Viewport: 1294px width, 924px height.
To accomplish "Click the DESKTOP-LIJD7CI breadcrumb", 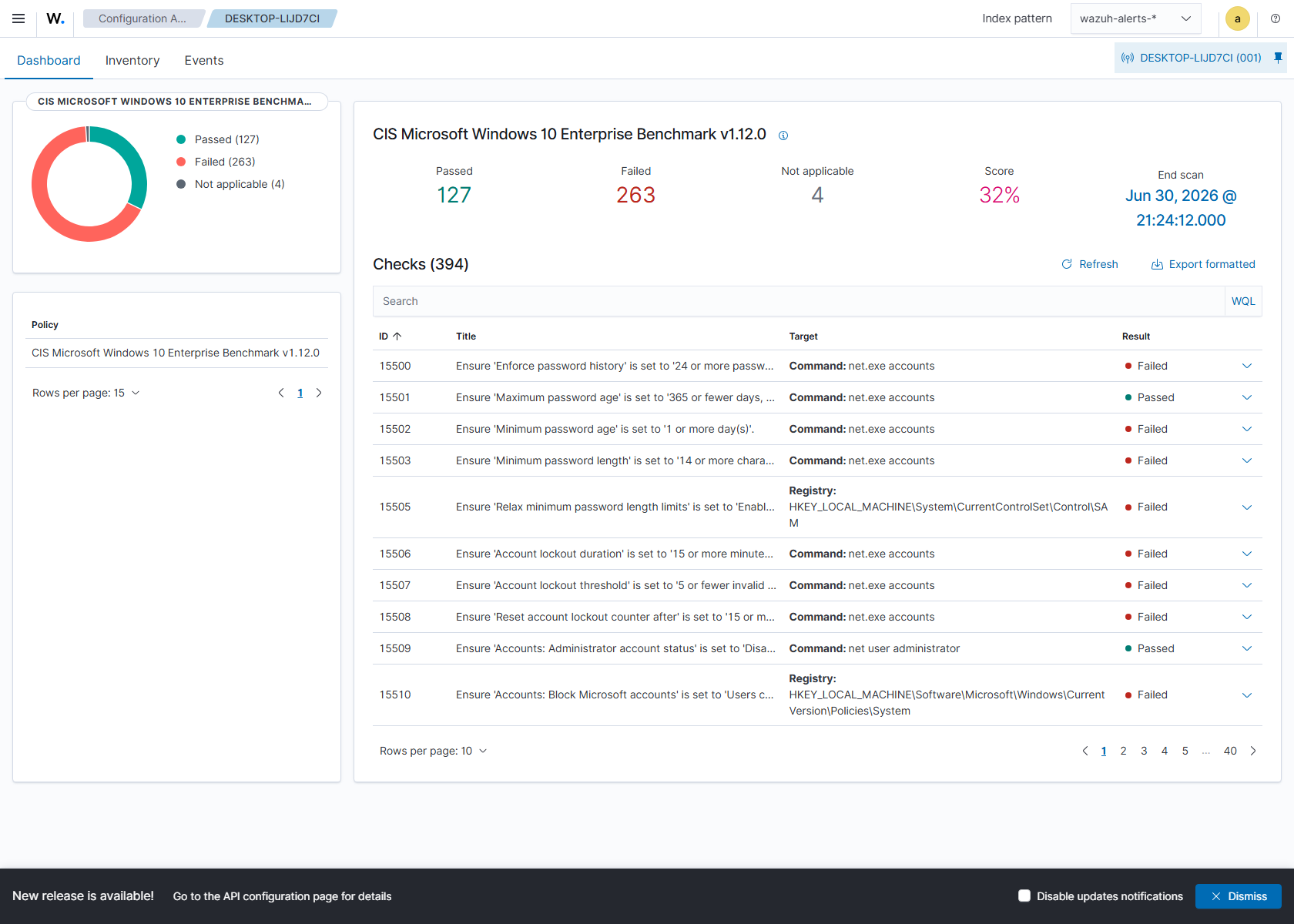I will (272, 18).
